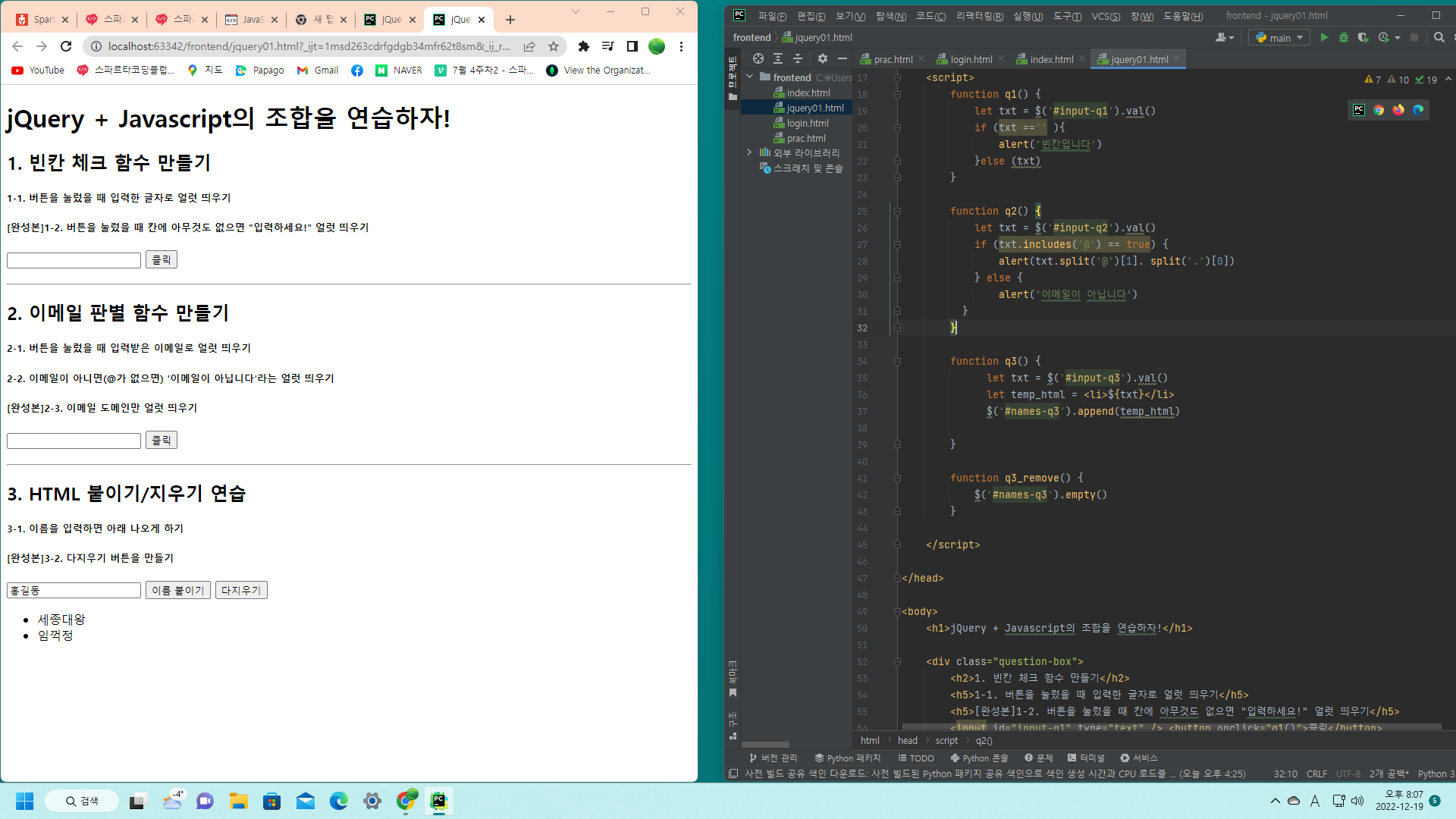Screen dimensions: 1456x819
Task: Open the main run configuration dropdown
Action: point(1279,37)
